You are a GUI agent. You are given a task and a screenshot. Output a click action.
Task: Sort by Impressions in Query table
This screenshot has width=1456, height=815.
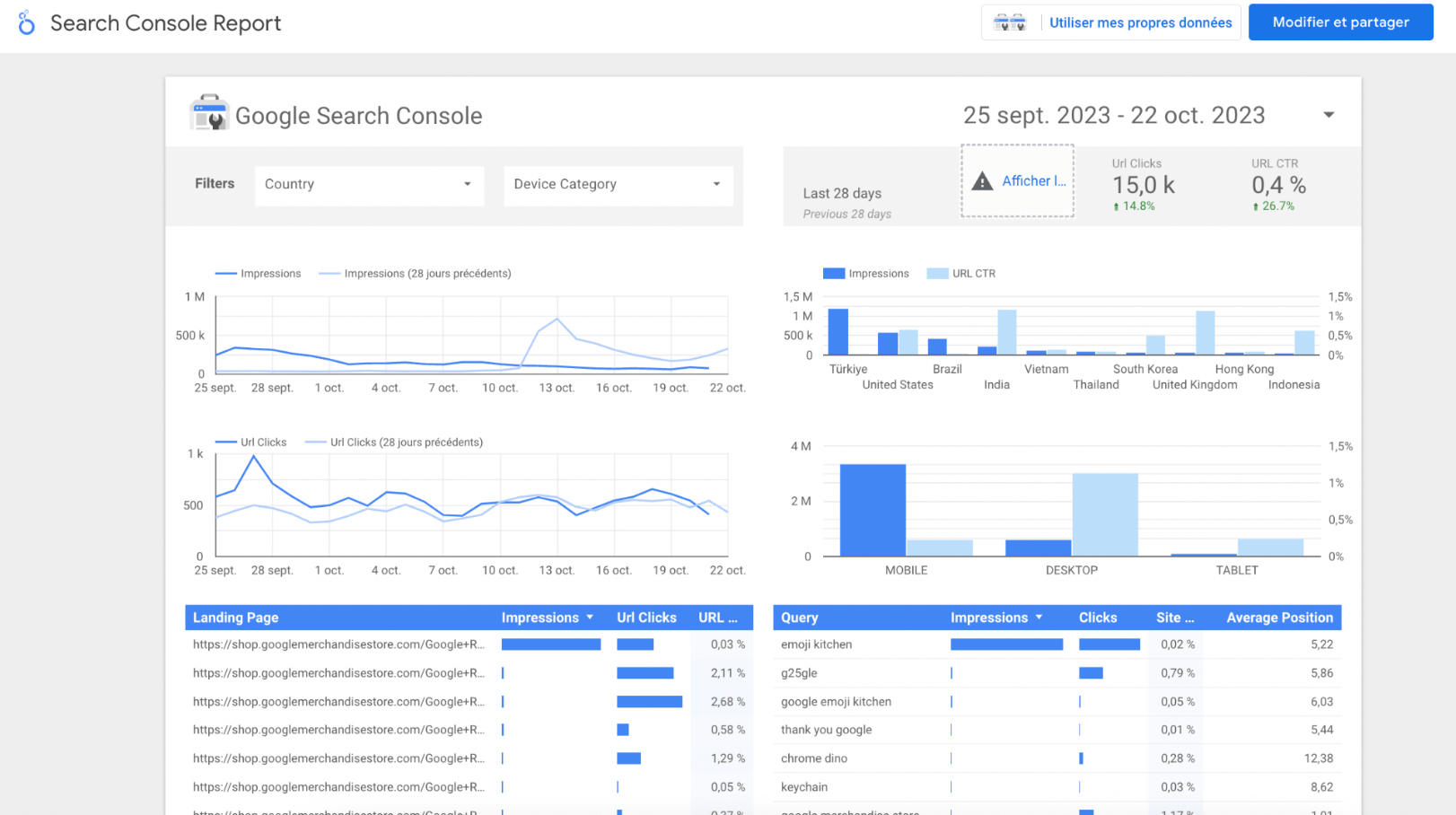(x=996, y=618)
